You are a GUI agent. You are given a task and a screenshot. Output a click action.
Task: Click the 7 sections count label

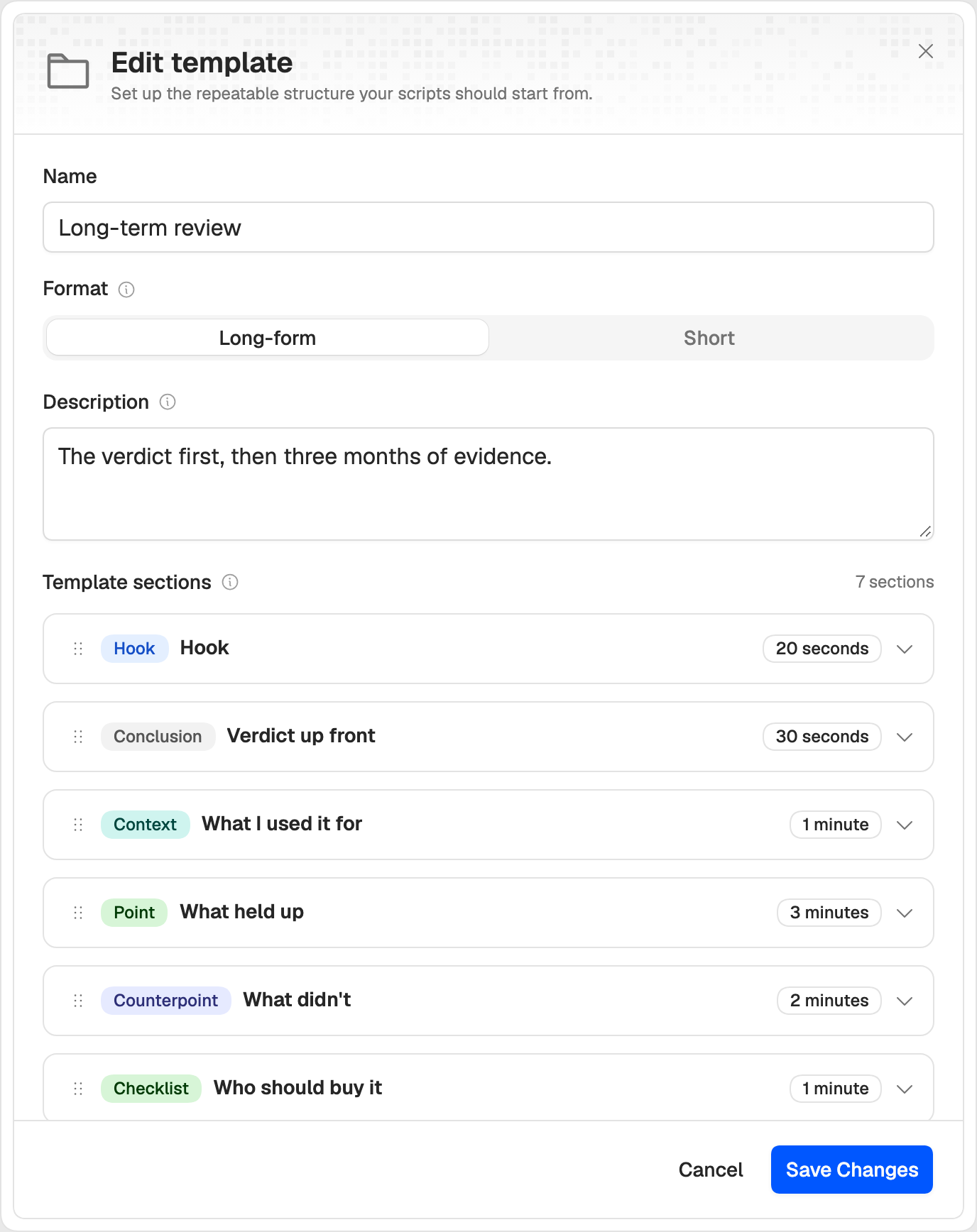click(895, 582)
